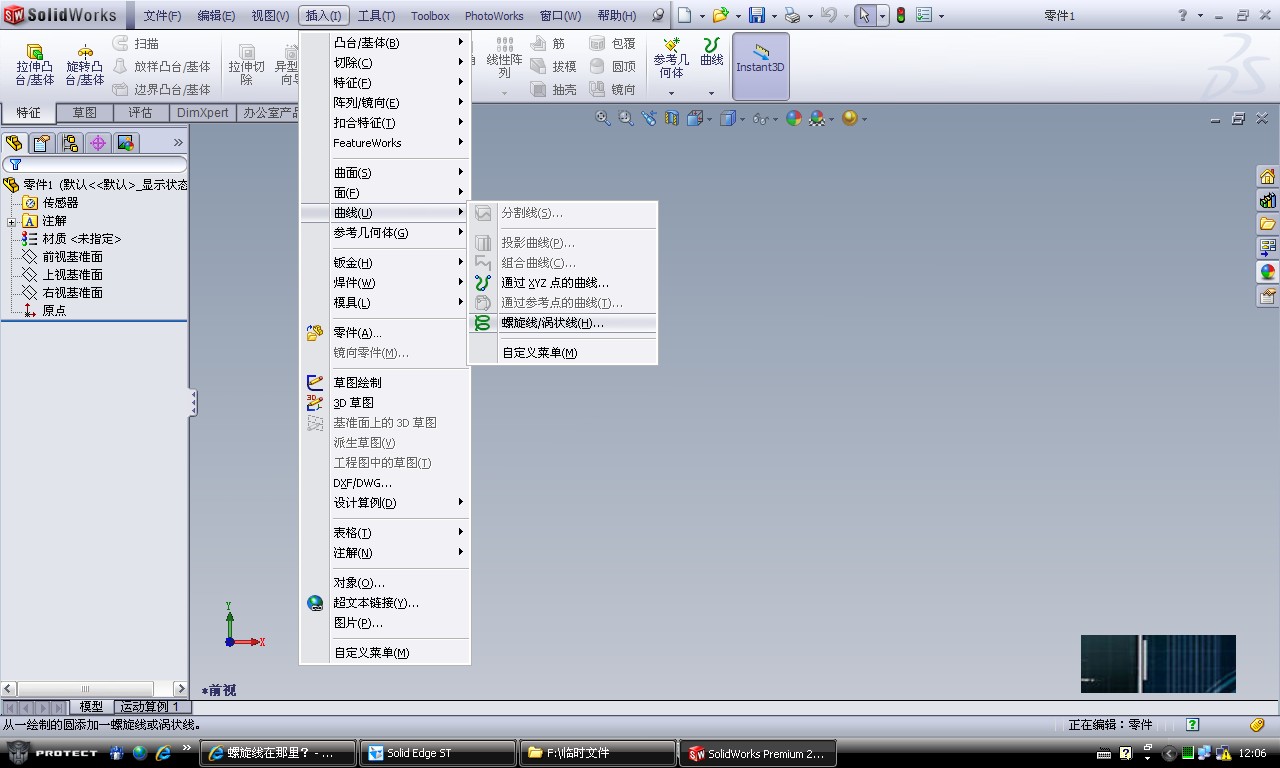
Task: Select the Reference Geometry (参考几何体) tool
Action: click(672, 59)
